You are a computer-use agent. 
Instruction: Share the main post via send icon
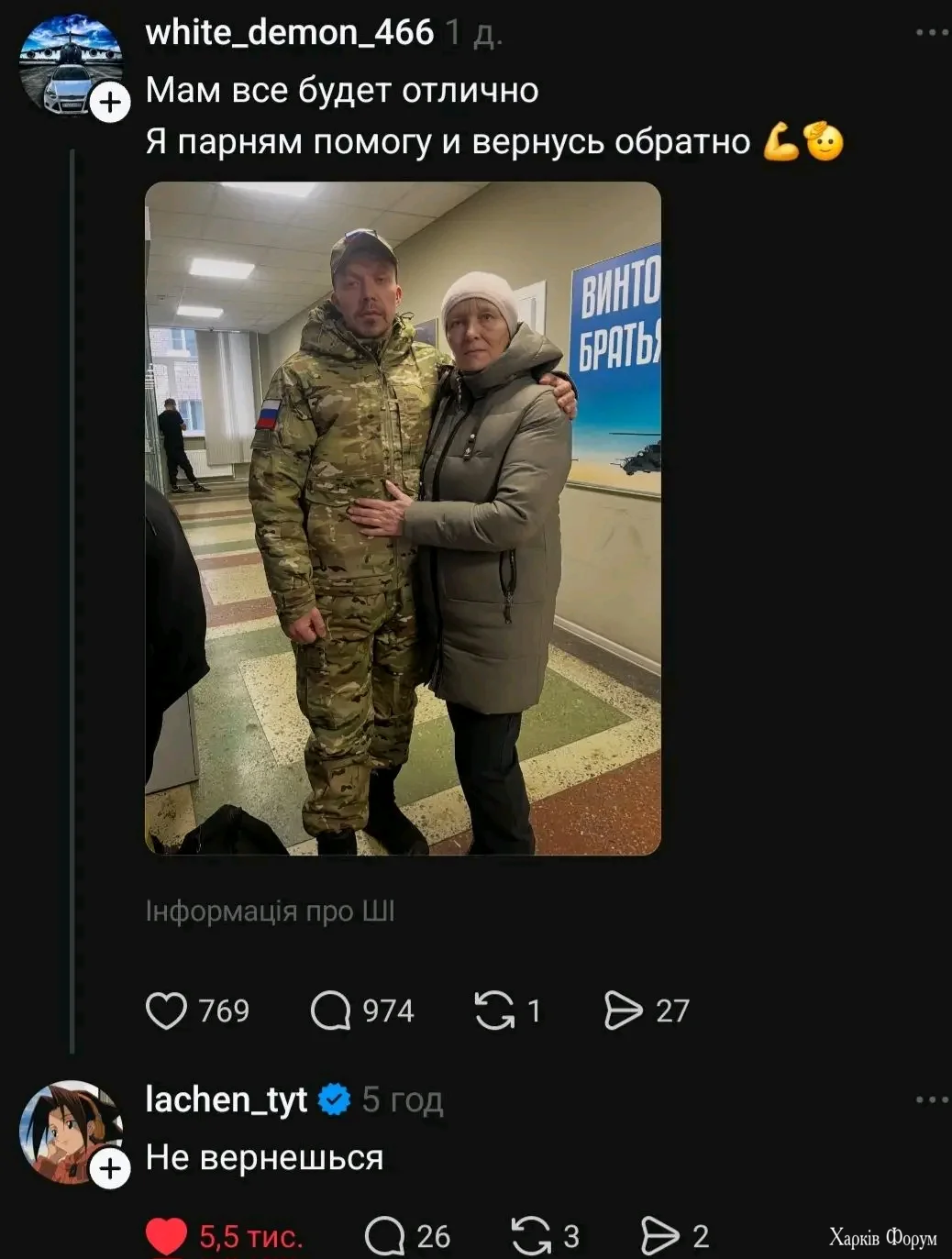[x=624, y=1011]
